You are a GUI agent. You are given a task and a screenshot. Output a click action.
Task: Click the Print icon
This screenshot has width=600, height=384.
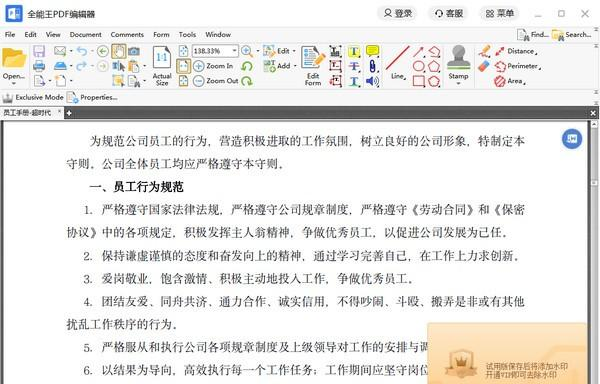[39, 66]
